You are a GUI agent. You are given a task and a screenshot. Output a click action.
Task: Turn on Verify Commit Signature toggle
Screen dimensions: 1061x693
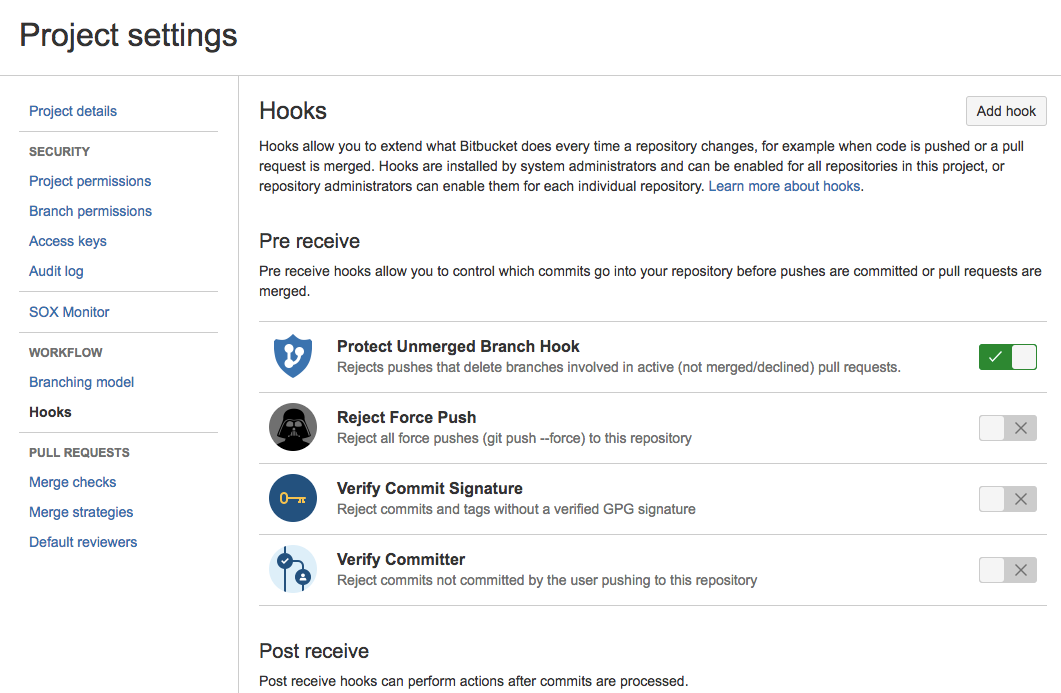coord(1008,499)
